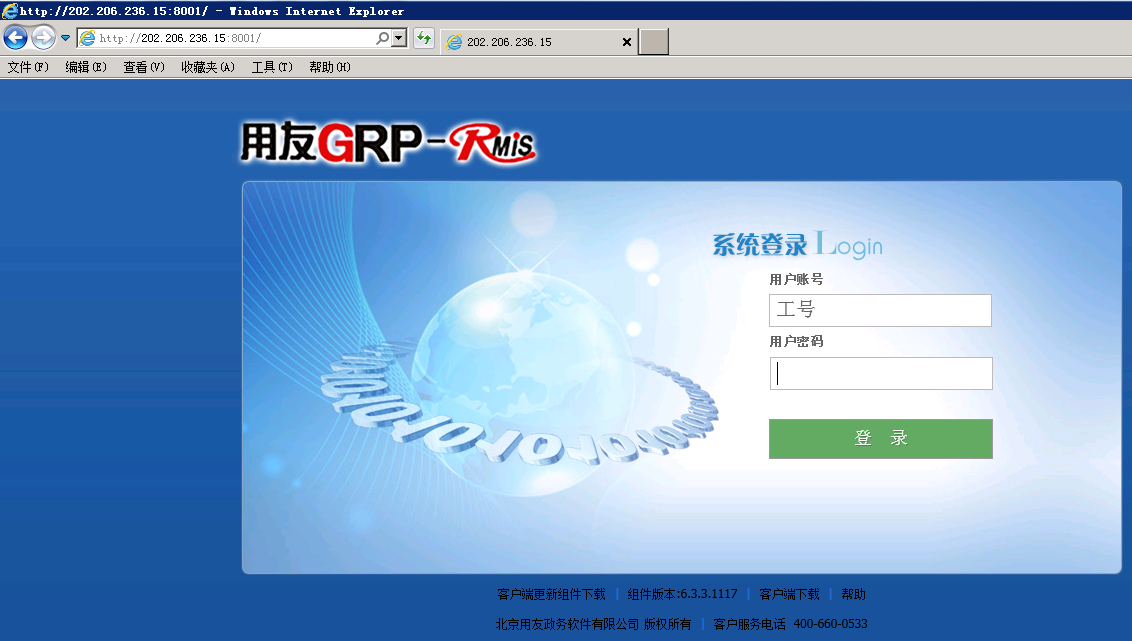The height and width of the screenshot is (641, 1132).
Task: Open the 编辑(E) menu
Action: pos(86,67)
